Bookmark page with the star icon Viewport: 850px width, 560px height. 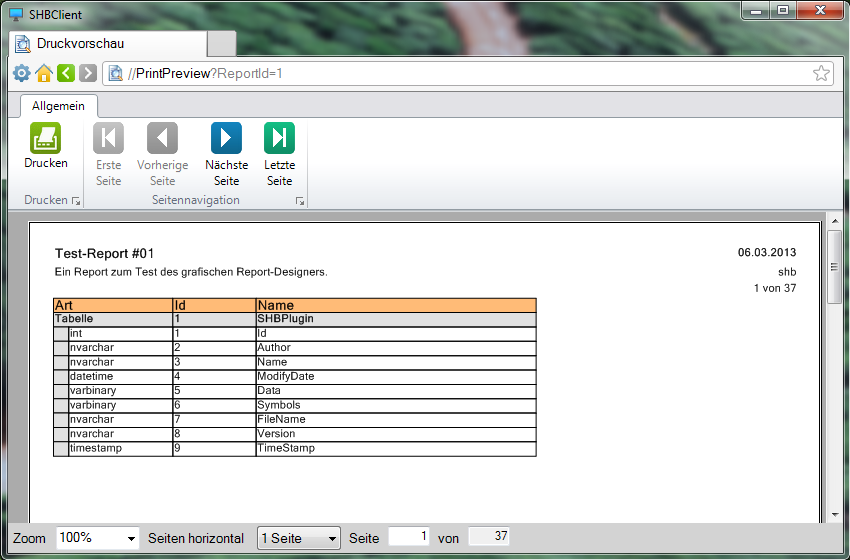click(821, 73)
